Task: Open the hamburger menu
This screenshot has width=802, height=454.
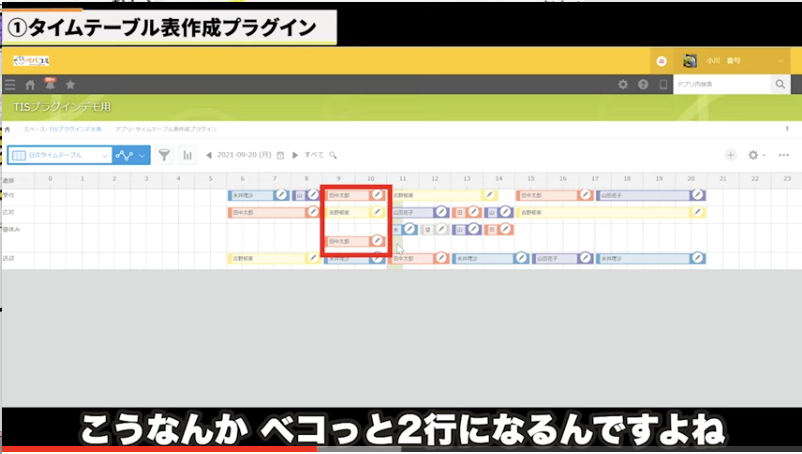Action: pyautogui.click(x=10, y=85)
